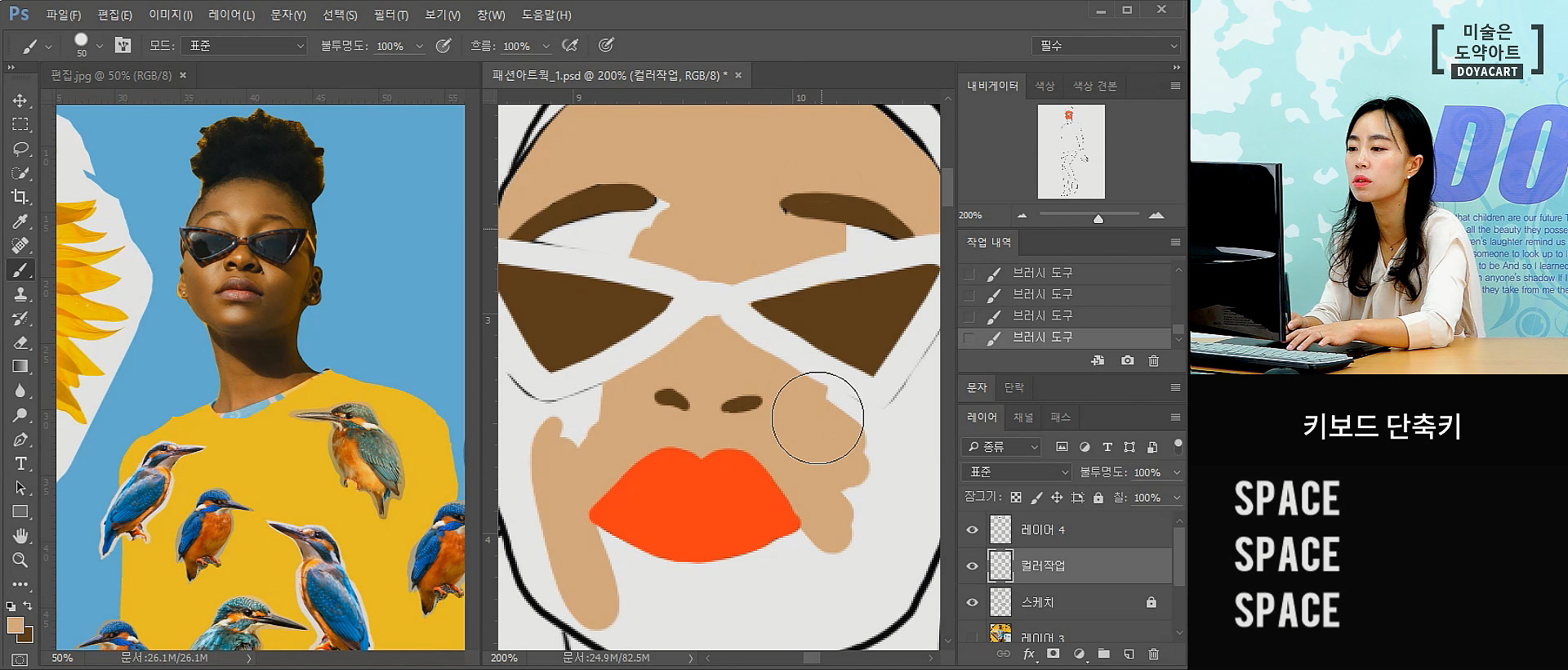The height and width of the screenshot is (670, 1568).
Task: Toggle visibility of 컬러작업 layer
Action: tap(972, 565)
